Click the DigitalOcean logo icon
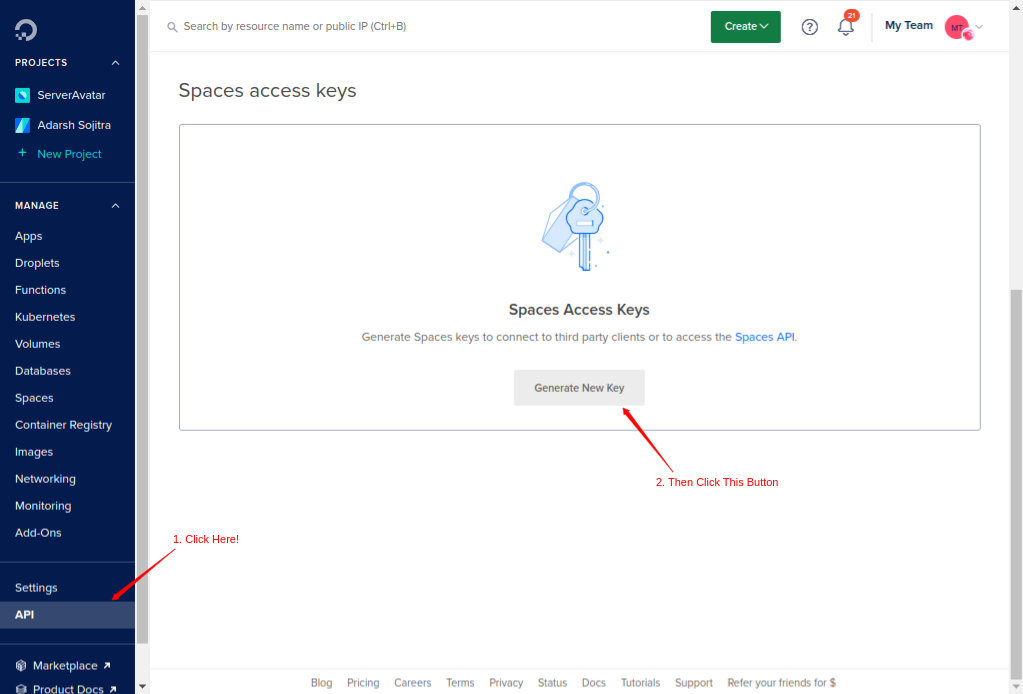Viewport: 1023px width, 694px height. pyautogui.click(x=26, y=30)
